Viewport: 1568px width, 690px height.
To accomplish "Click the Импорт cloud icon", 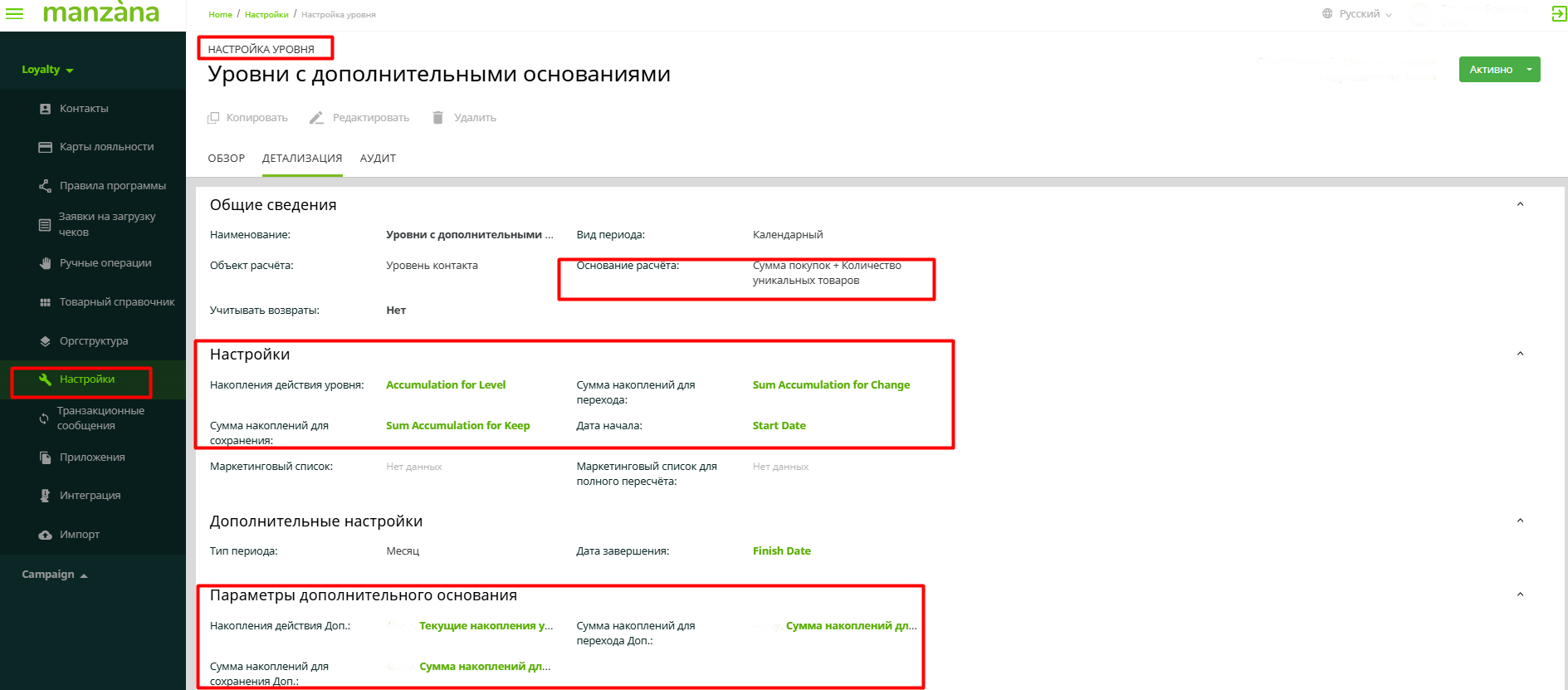I will [46, 535].
